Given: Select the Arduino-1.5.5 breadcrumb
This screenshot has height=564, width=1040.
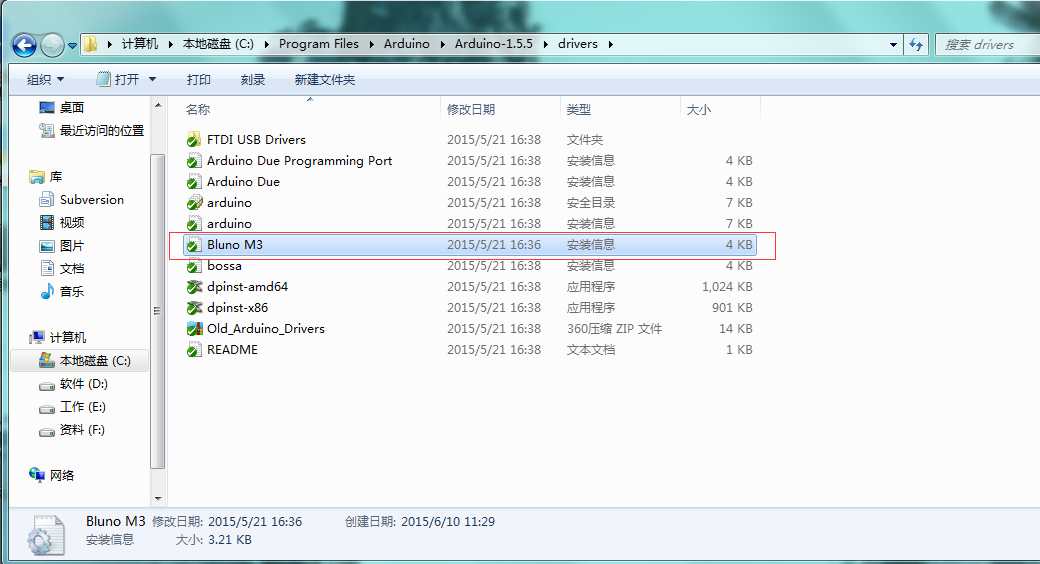Looking at the screenshot, I should coord(493,44).
